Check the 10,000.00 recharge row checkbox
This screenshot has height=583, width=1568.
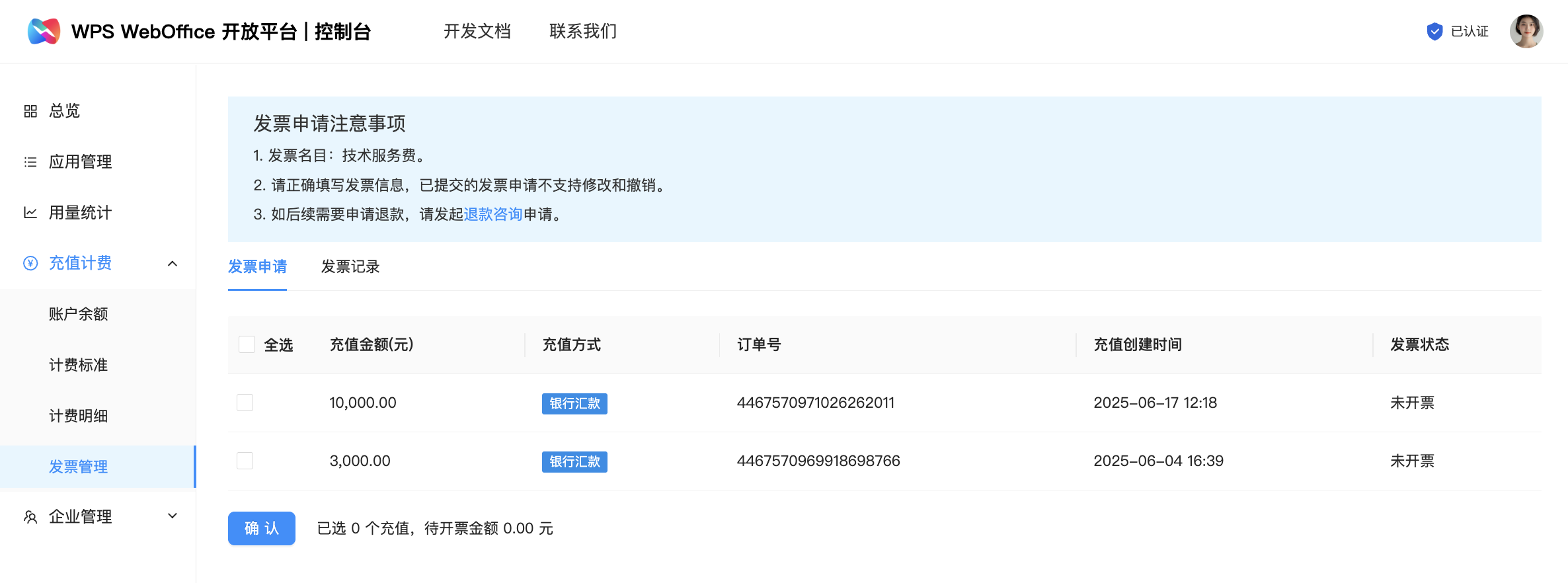245,403
